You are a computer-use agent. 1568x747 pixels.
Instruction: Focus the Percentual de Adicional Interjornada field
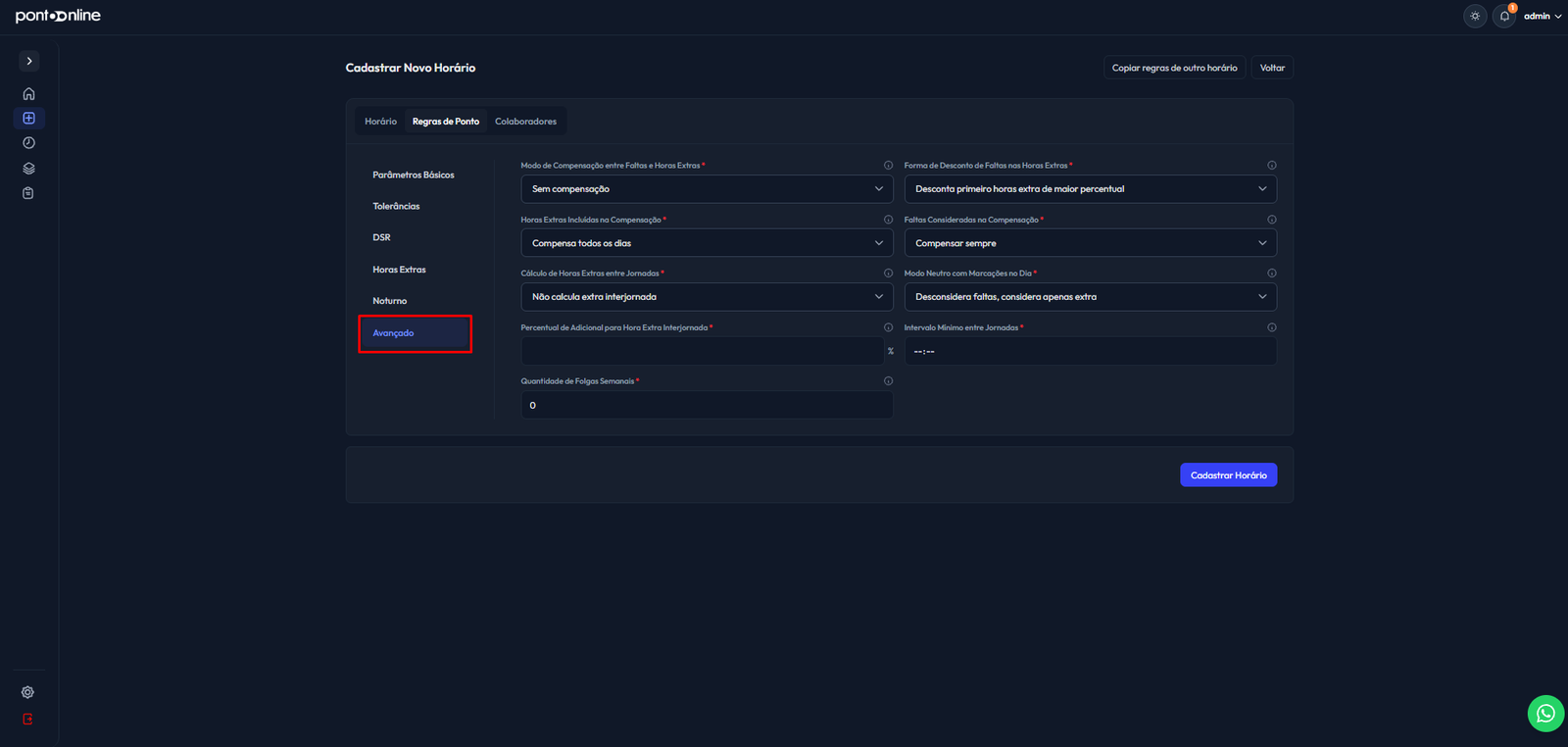click(x=702, y=351)
